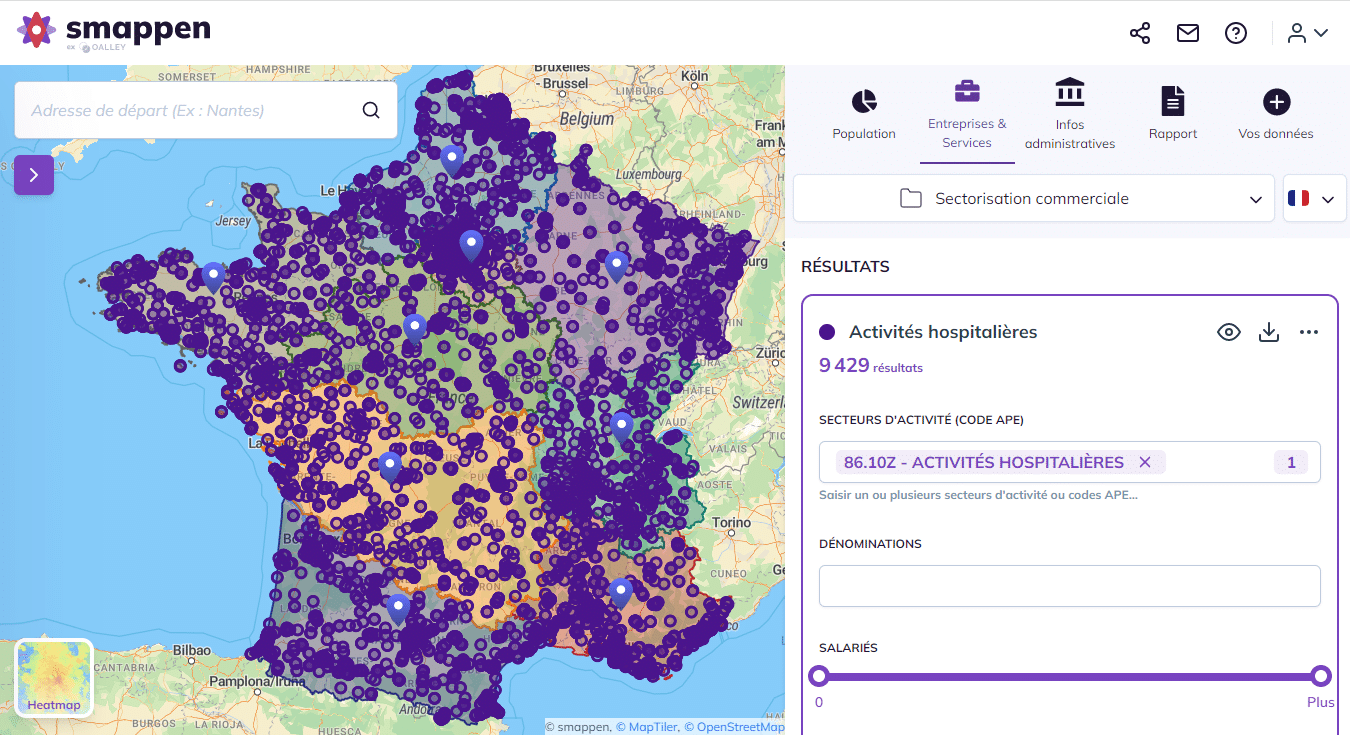This screenshot has width=1350, height=735.
Task: Click the Vos données plus icon
Action: pyautogui.click(x=1276, y=100)
